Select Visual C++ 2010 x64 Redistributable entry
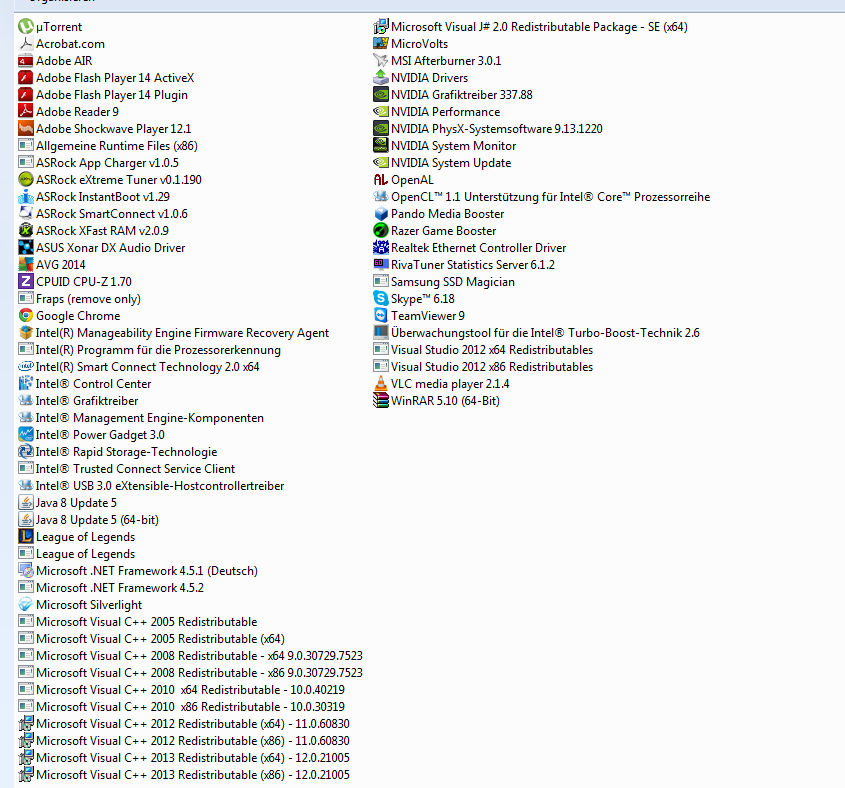This screenshot has height=788, width=845. click(x=182, y=690)
